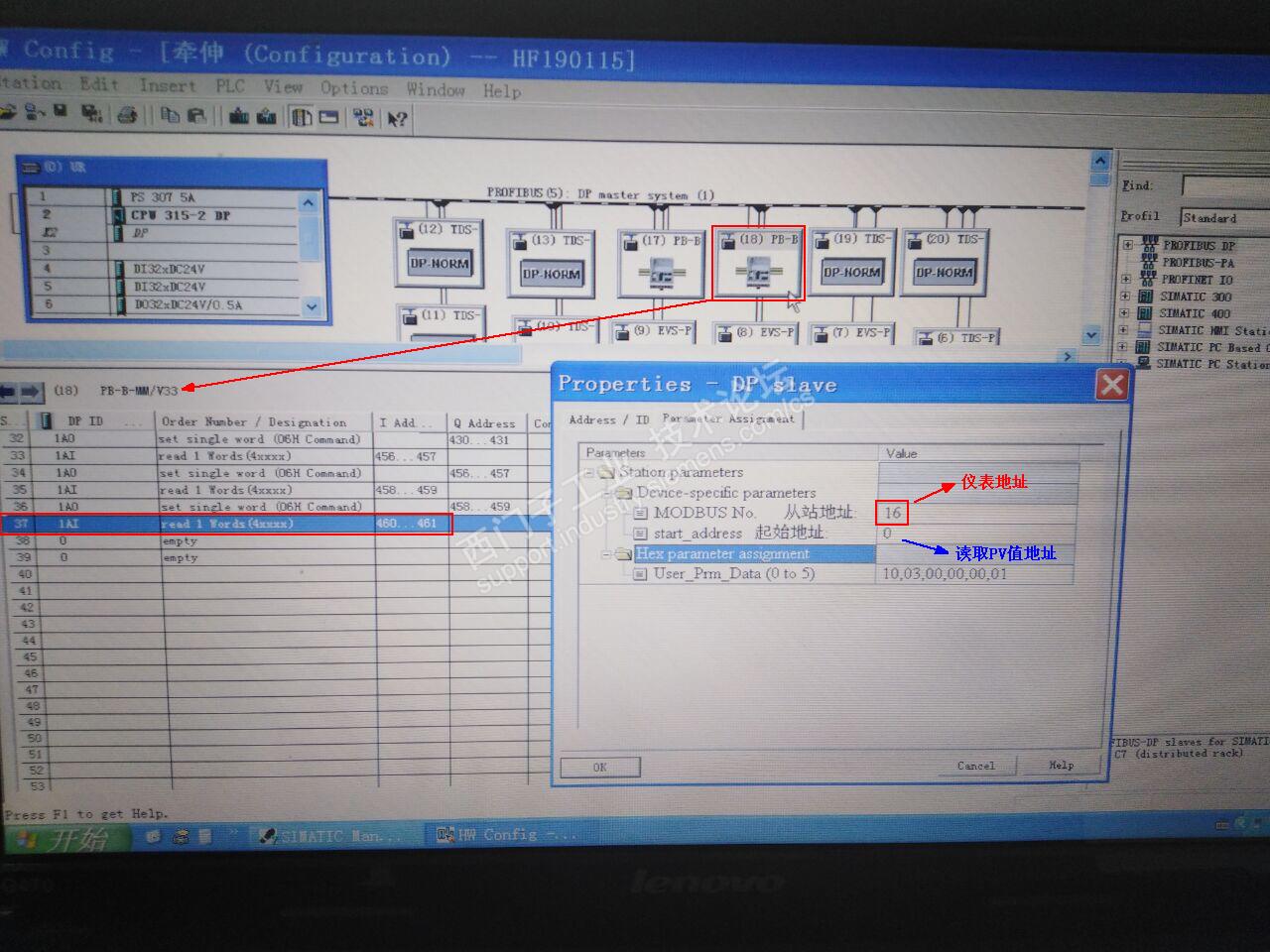1270x952 pixels.
Task: Expand the PROFIBUS DP catalog node
Action: coord(1128,244)
